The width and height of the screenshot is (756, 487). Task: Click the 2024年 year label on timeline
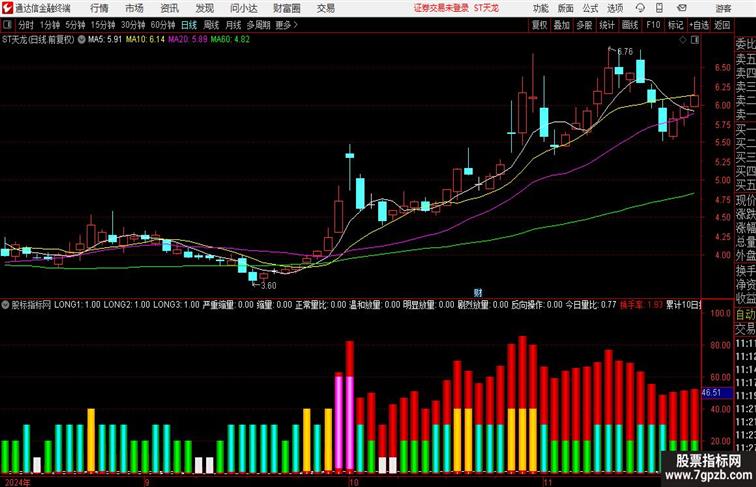pos(17,482)
